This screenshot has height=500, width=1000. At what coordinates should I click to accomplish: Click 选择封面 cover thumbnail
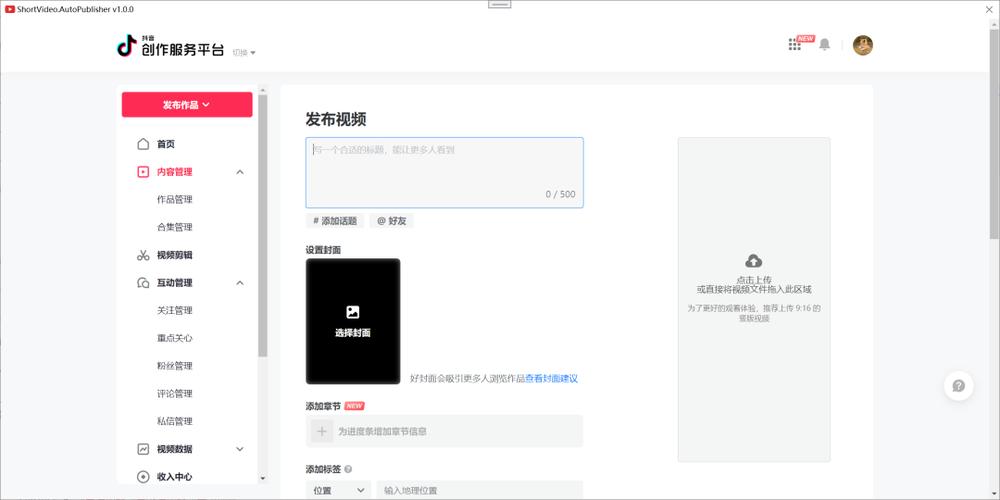point(353,321)
